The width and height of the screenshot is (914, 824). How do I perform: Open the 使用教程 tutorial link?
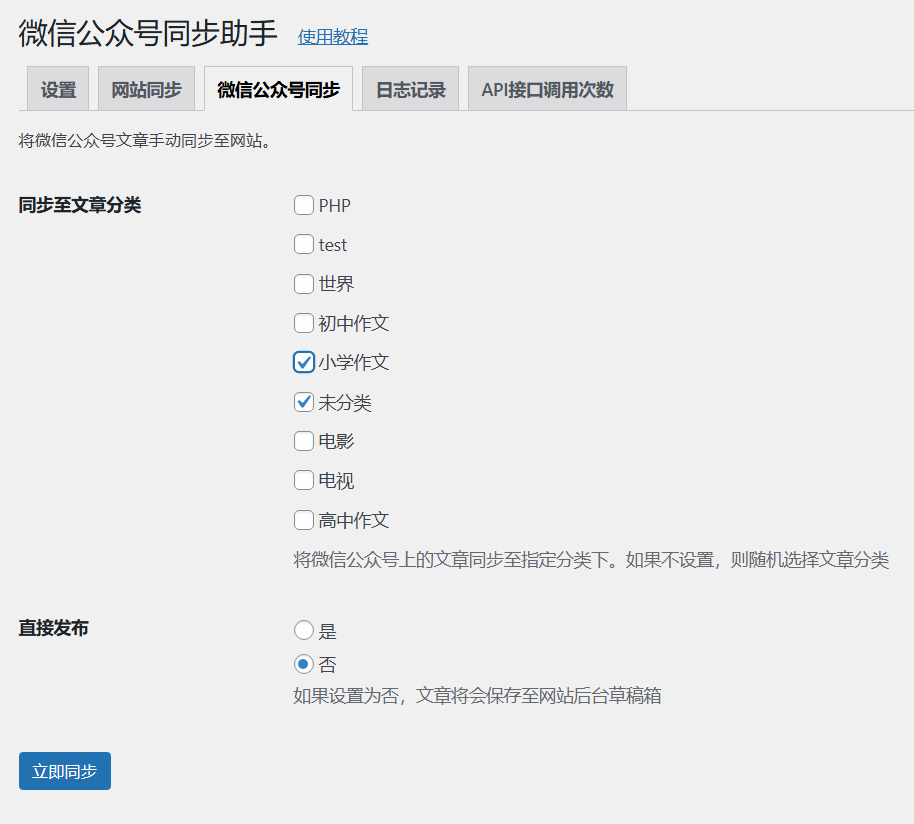tap(332, 37)
